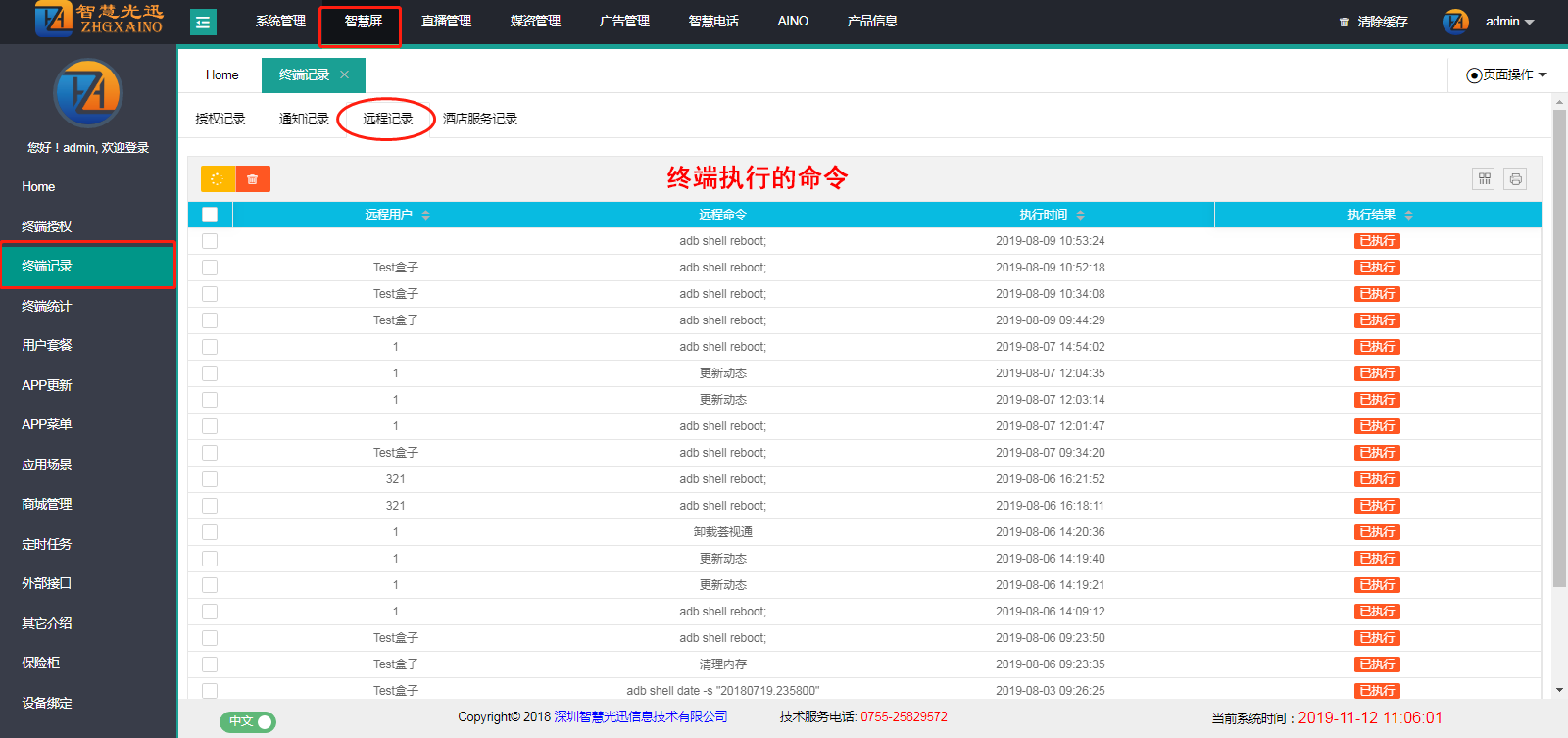
Task: Click the 清除缓存 trash icon
Action: tap(1345, 22)
